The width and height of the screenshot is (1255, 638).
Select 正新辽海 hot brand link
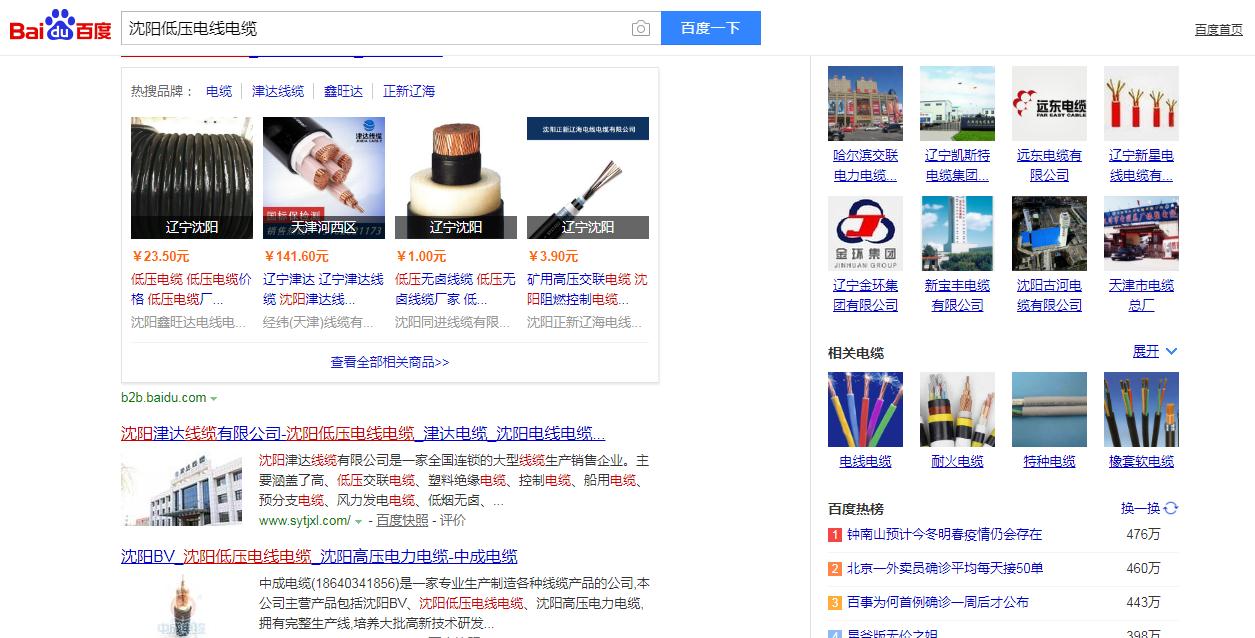(409, 91)
